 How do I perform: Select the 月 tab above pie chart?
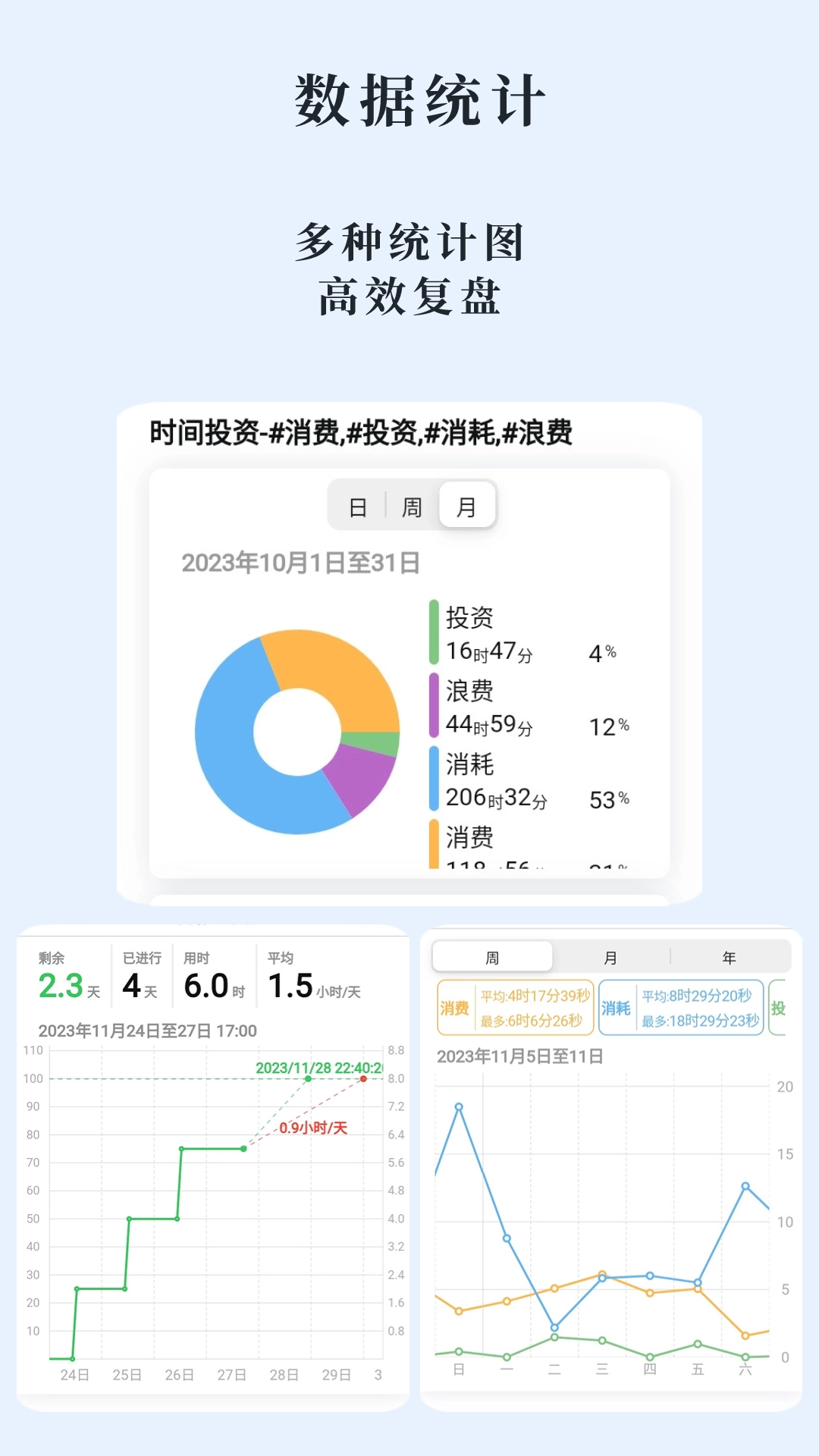[x=467, y=507]
